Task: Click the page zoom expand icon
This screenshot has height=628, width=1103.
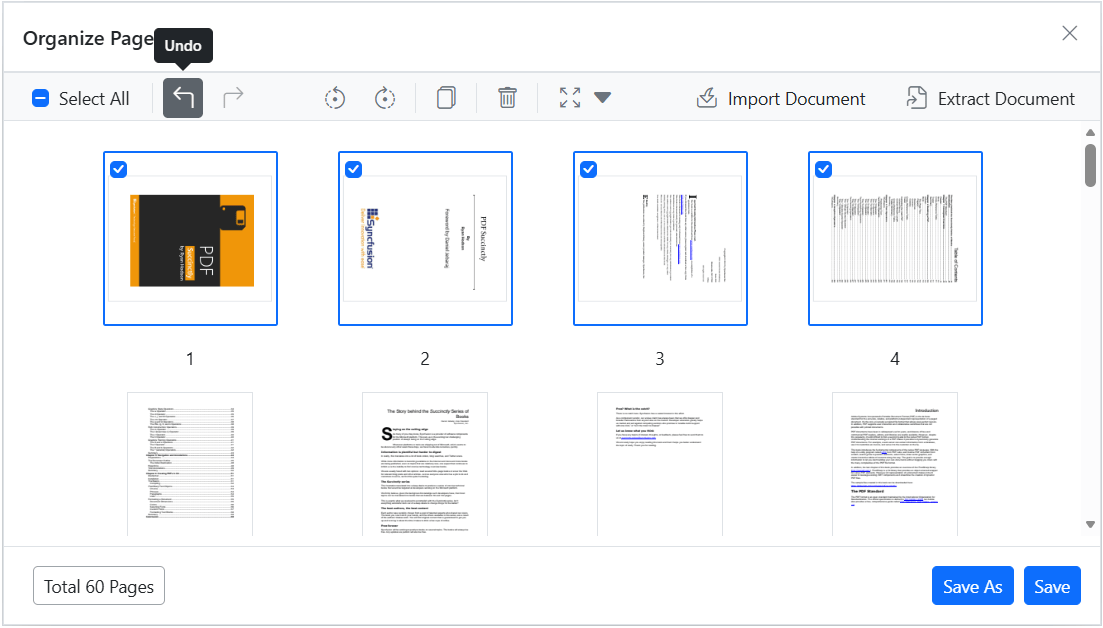Action: (x=570, y=98)
